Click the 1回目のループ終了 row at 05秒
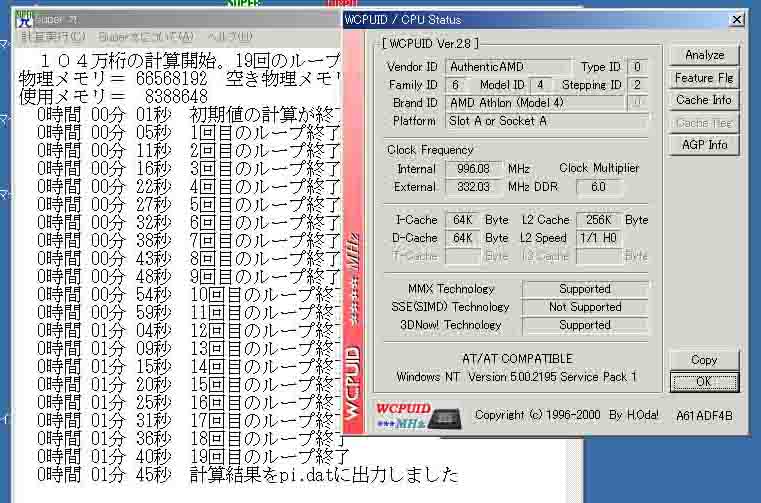Image resolution: width=761 pixels, height=503 pixels. click(189, 133)
